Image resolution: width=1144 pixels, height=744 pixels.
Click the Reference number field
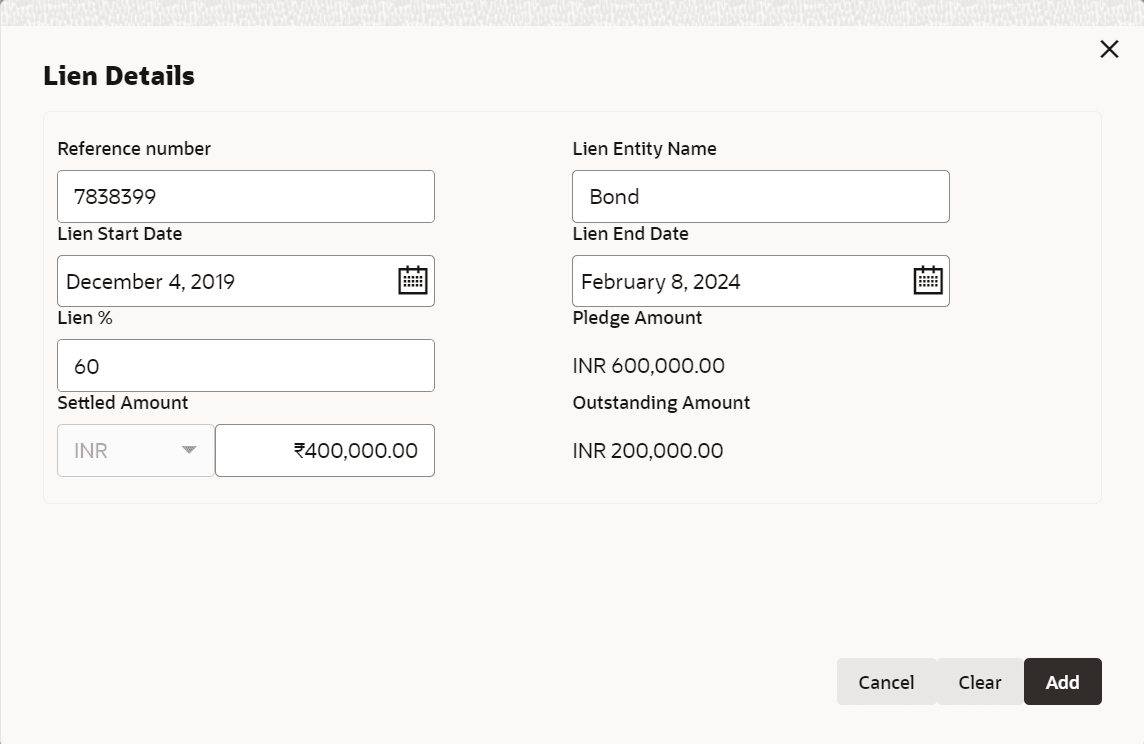[246, 197]
